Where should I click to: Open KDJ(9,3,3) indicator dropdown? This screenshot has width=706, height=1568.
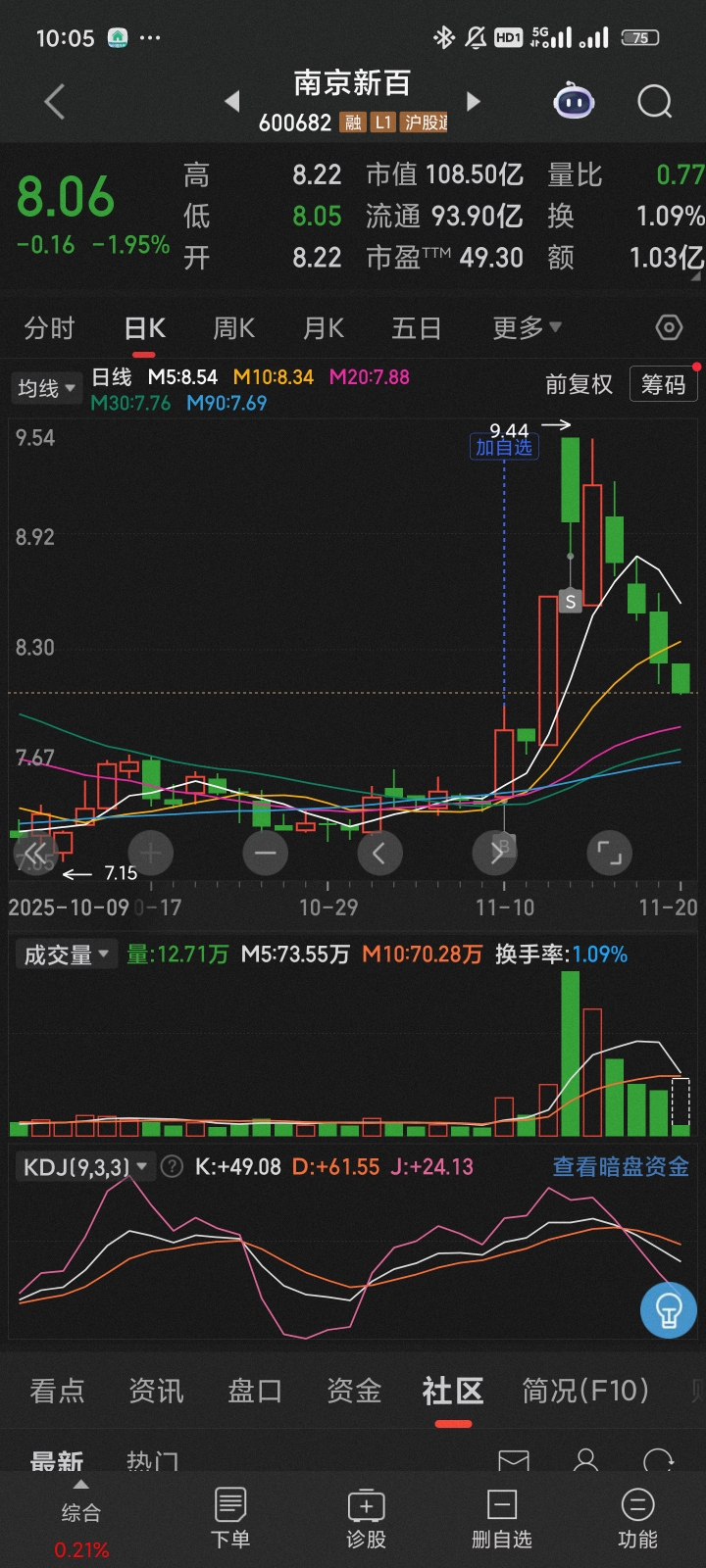pyautogui.click(x=84, y=1166)
